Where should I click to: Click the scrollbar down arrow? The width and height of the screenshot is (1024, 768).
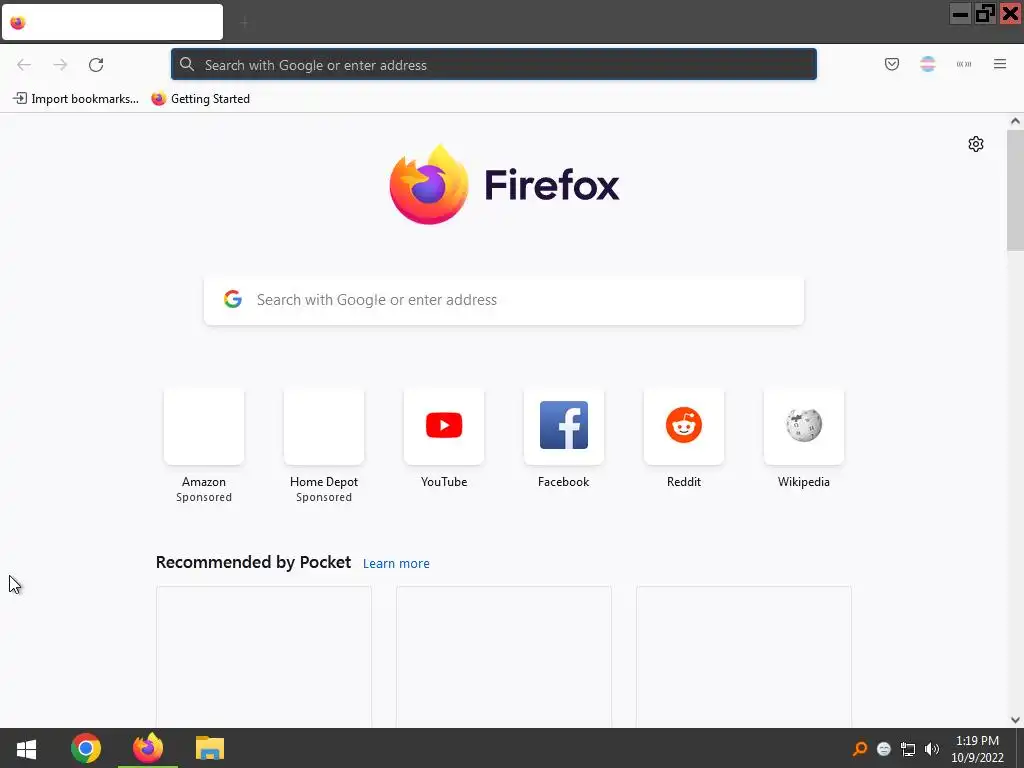[x=1015, y=720]
